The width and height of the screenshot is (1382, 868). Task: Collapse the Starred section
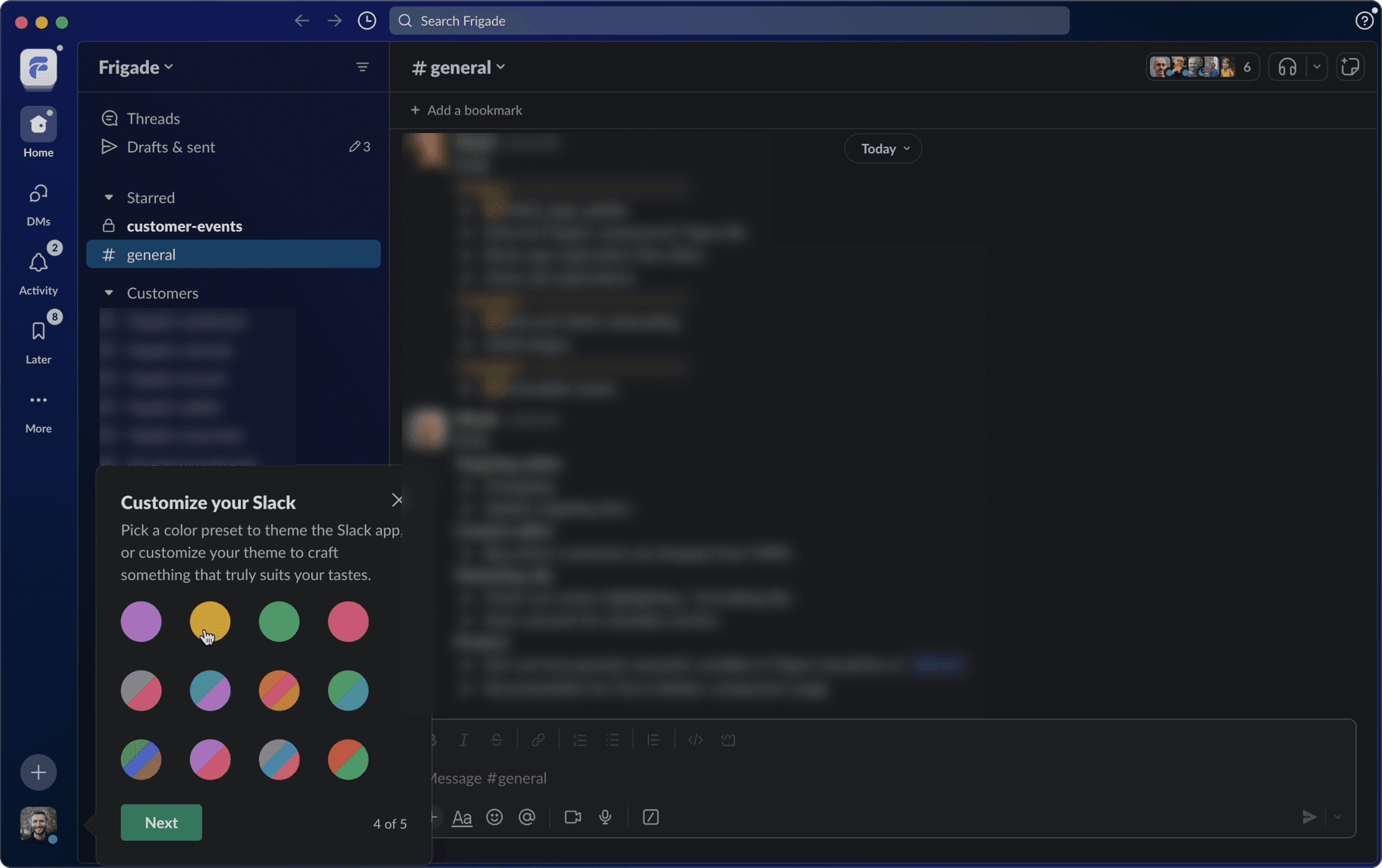coord(109,197)
